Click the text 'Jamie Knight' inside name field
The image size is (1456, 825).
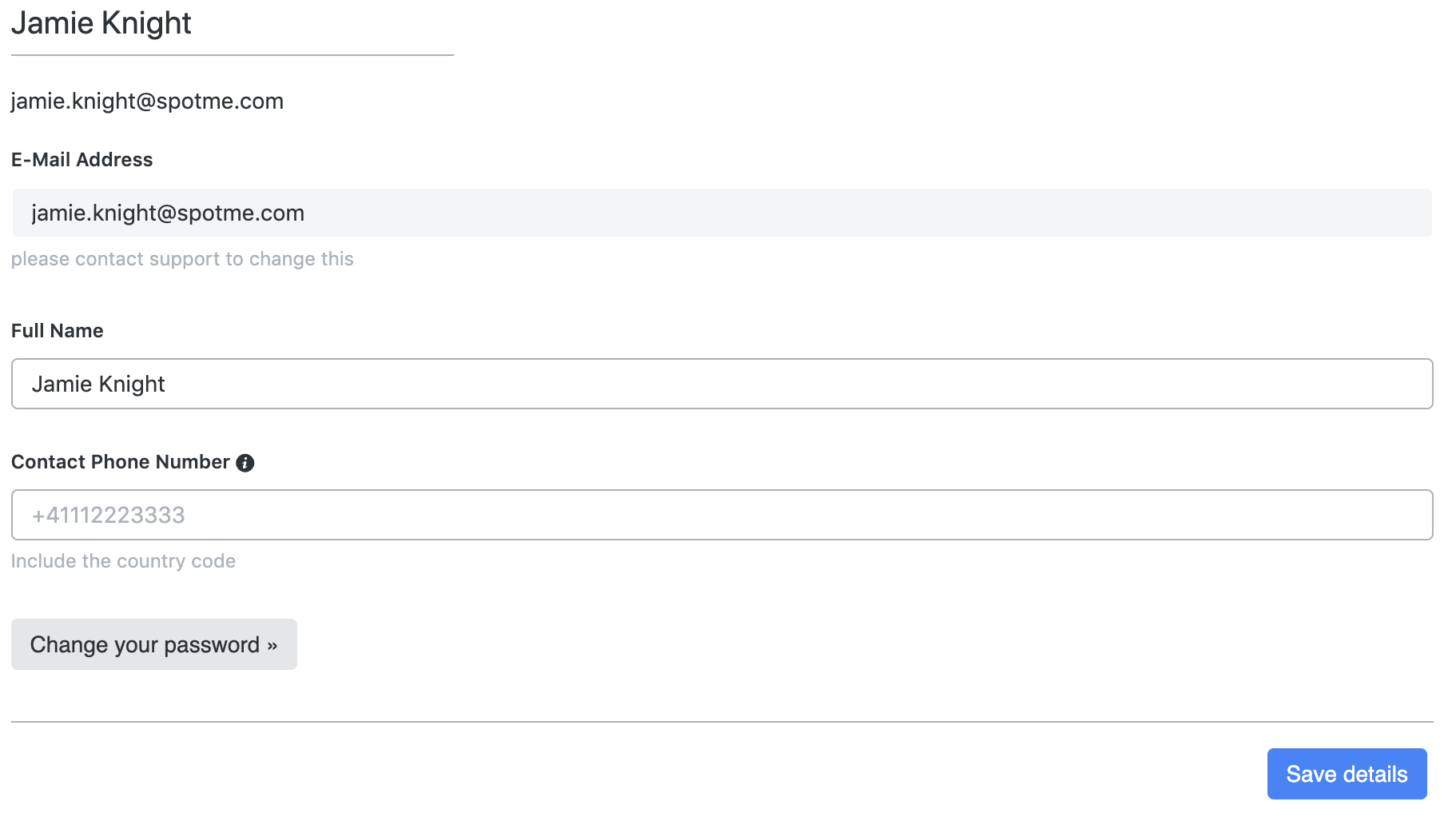[x=98, y=385]
